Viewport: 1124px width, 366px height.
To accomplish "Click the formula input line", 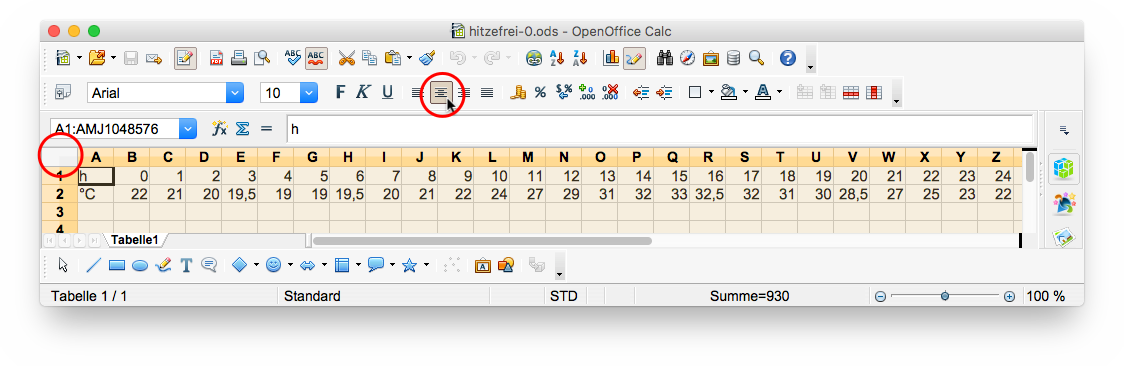I will (x=659, y=130).
